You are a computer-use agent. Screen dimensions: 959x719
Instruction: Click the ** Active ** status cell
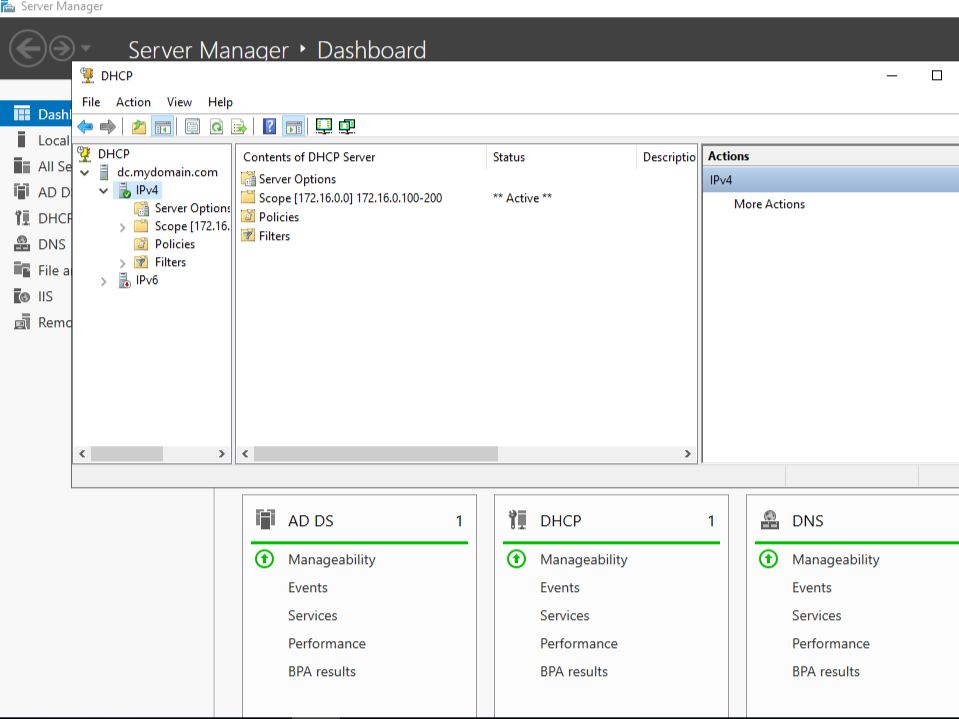click(x=522, y=198)
